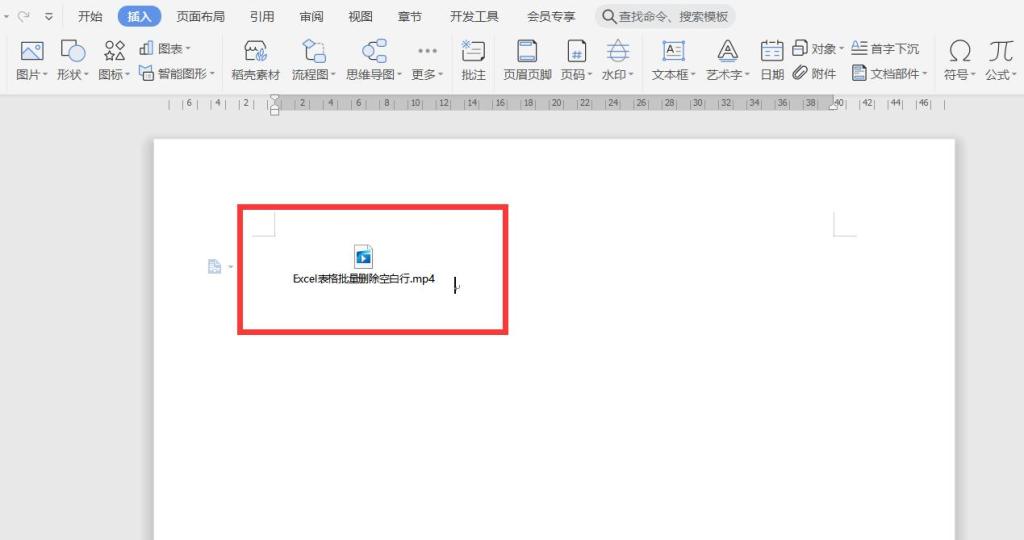Switch to the 开始 tab

coord(90,16)
